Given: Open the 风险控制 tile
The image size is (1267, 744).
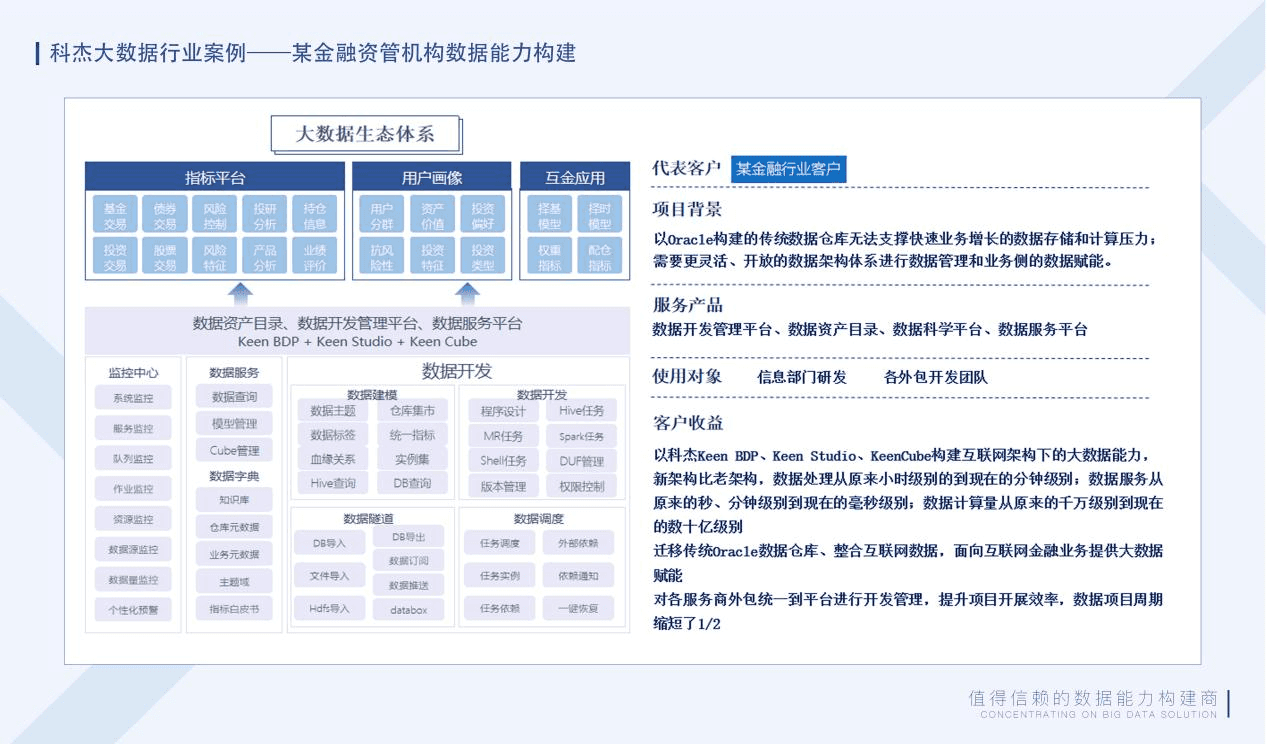Looking at the screenshot, I should (x=215, y=216).
